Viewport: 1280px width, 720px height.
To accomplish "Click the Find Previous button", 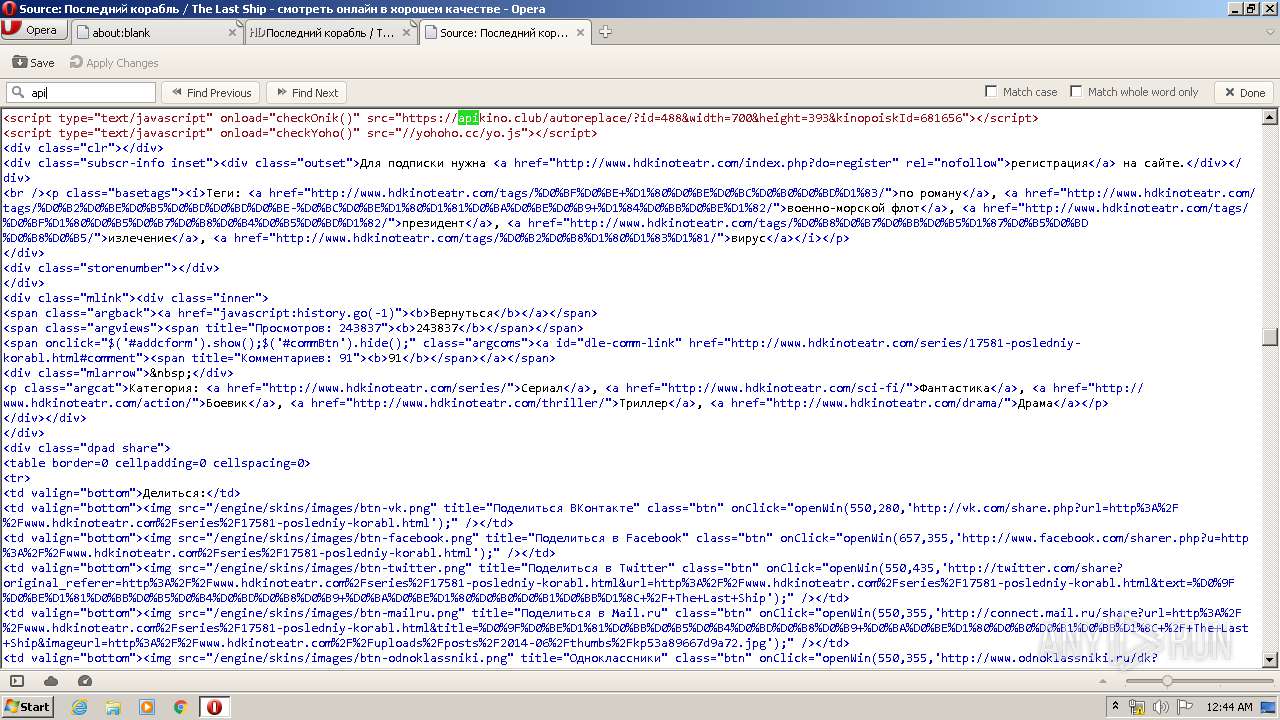I will pos(210,93).
